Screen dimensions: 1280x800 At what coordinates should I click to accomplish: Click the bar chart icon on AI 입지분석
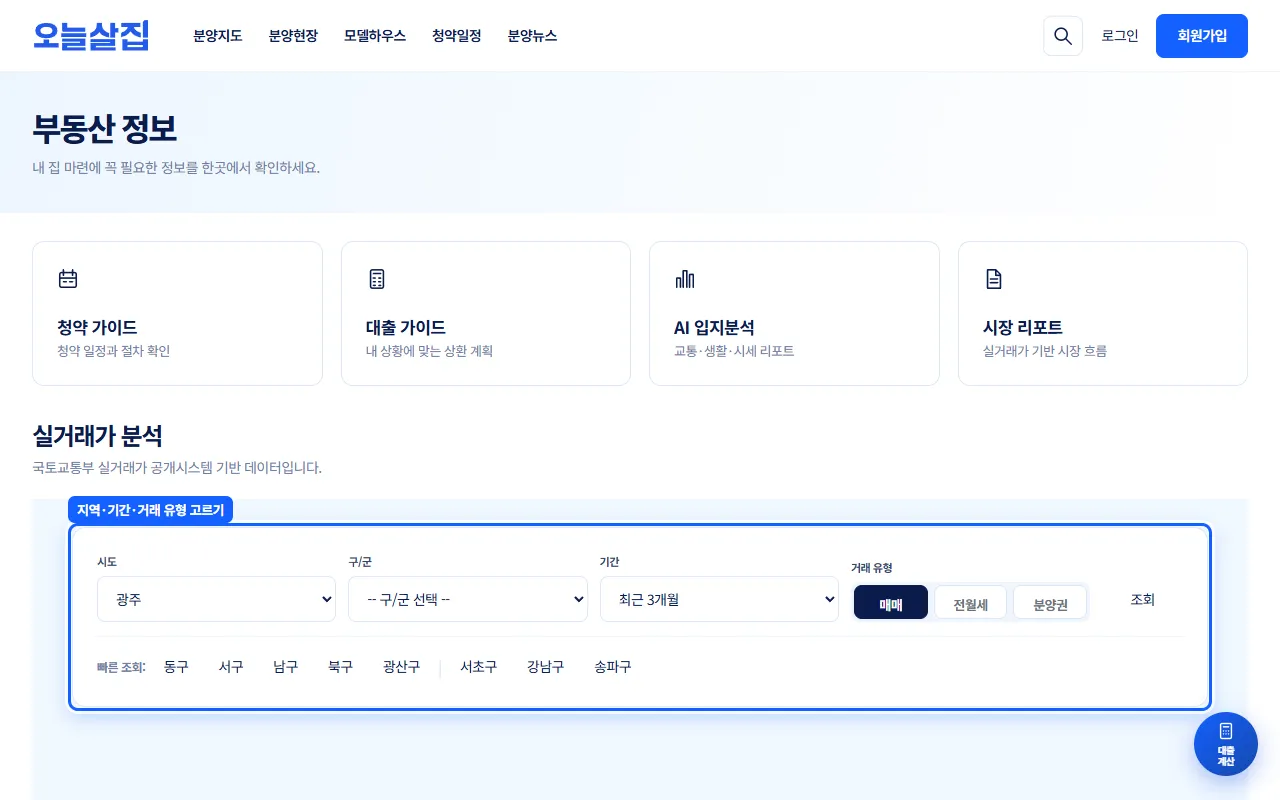tap(685, 279)
